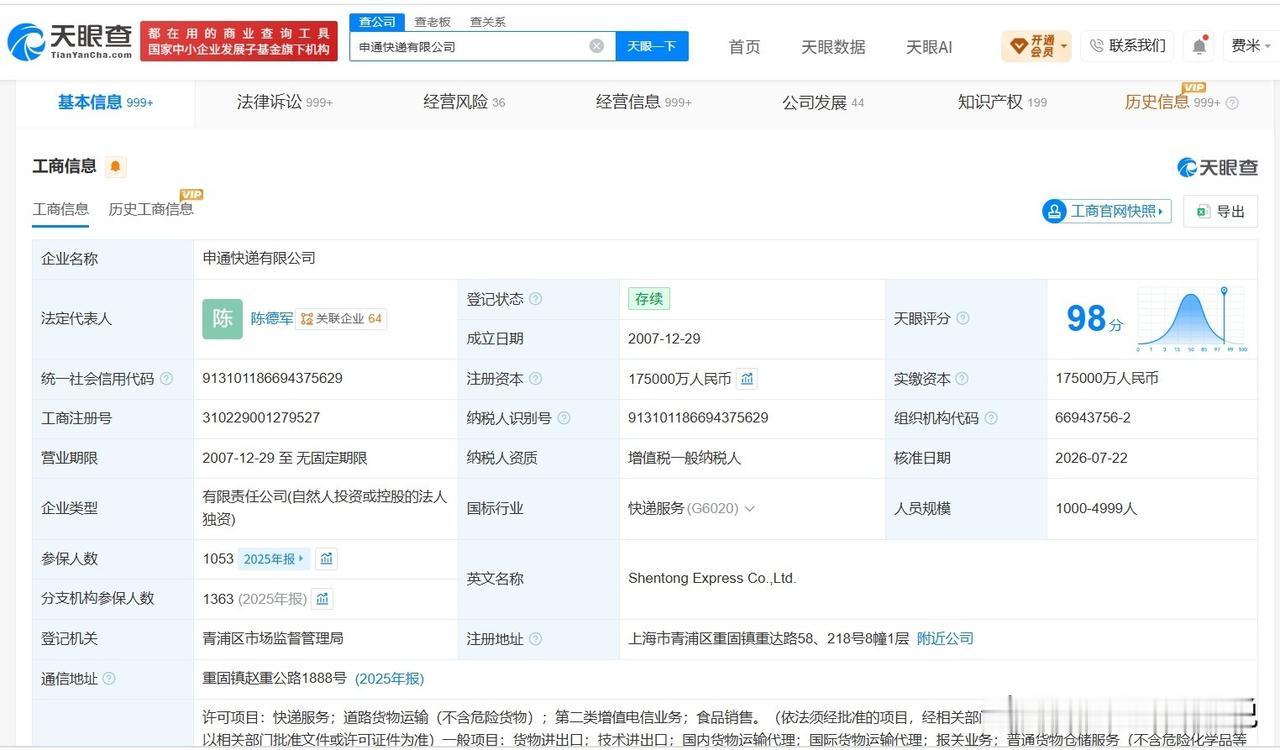Viewport: 1280px width, 750px height.
Task: Open 陈德军 legal representative link
Action: (272, 319)
